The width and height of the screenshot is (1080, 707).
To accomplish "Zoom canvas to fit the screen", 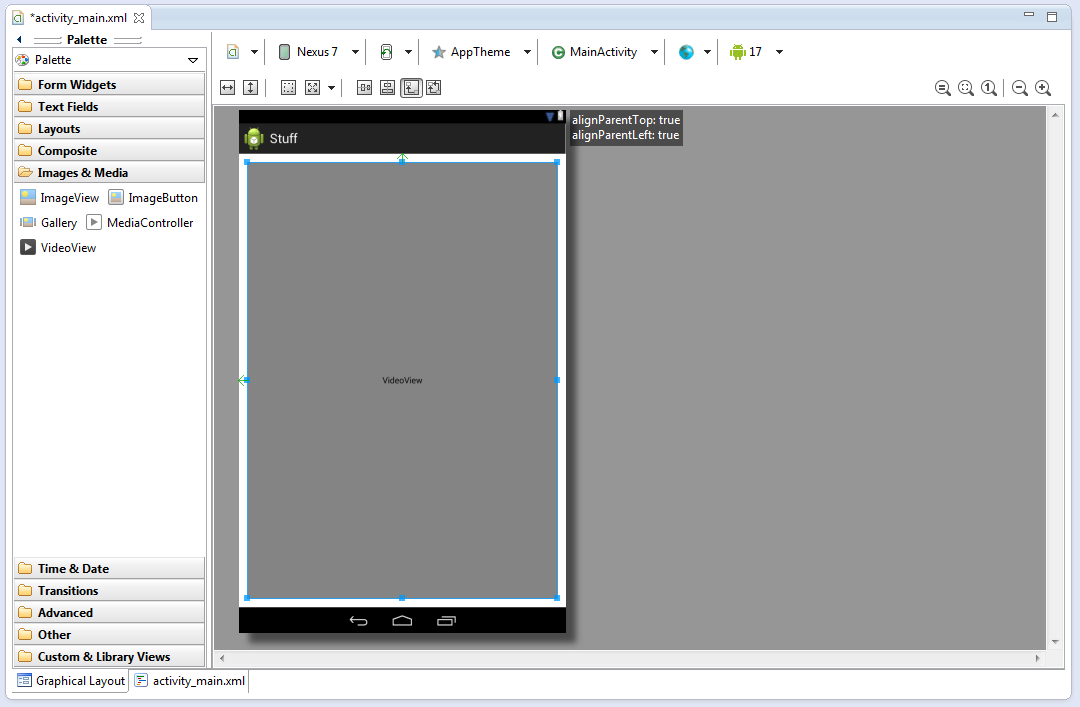I will pyautogui.click(x=966, y=88).
